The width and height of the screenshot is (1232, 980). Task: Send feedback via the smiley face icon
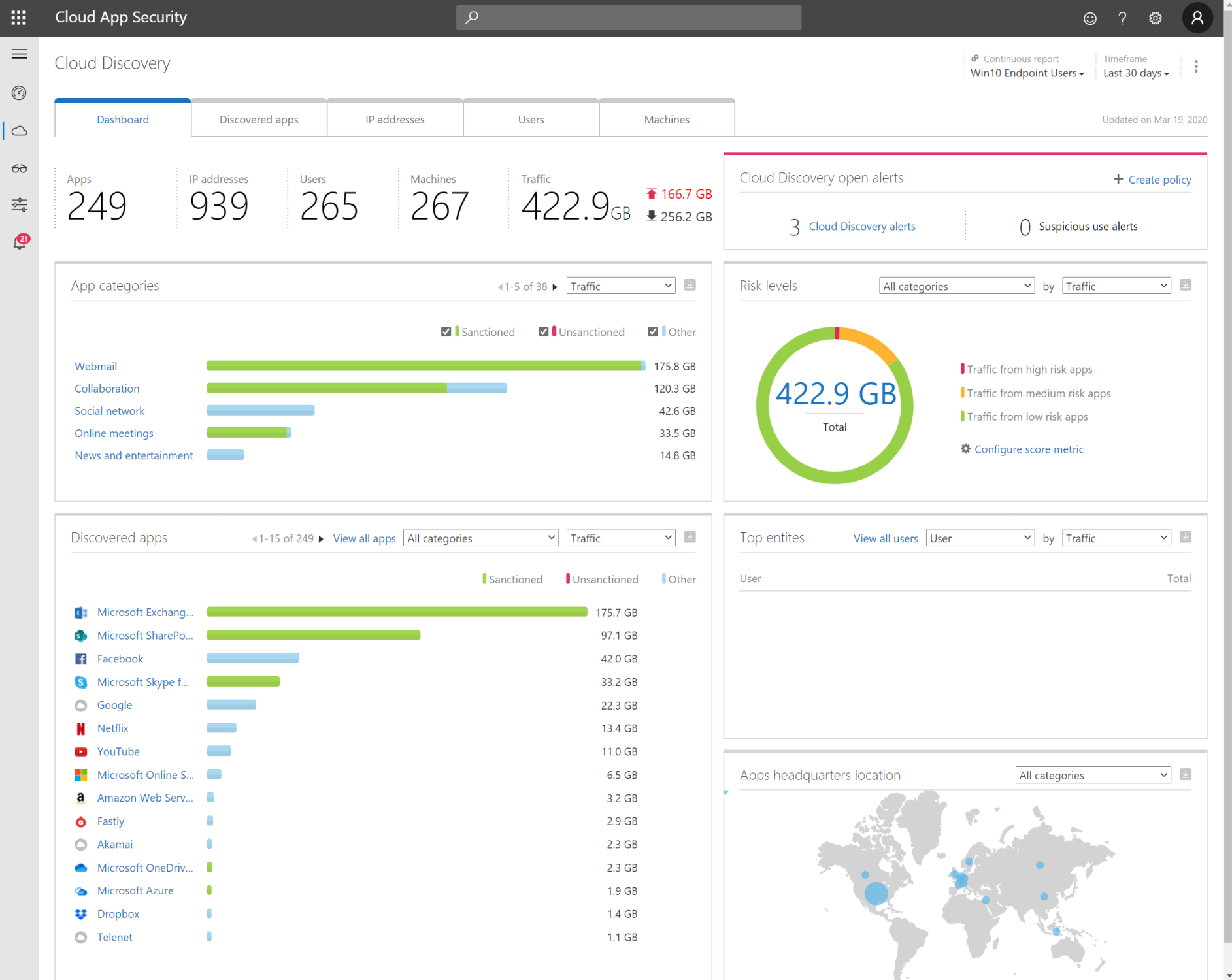(1090, 18)
